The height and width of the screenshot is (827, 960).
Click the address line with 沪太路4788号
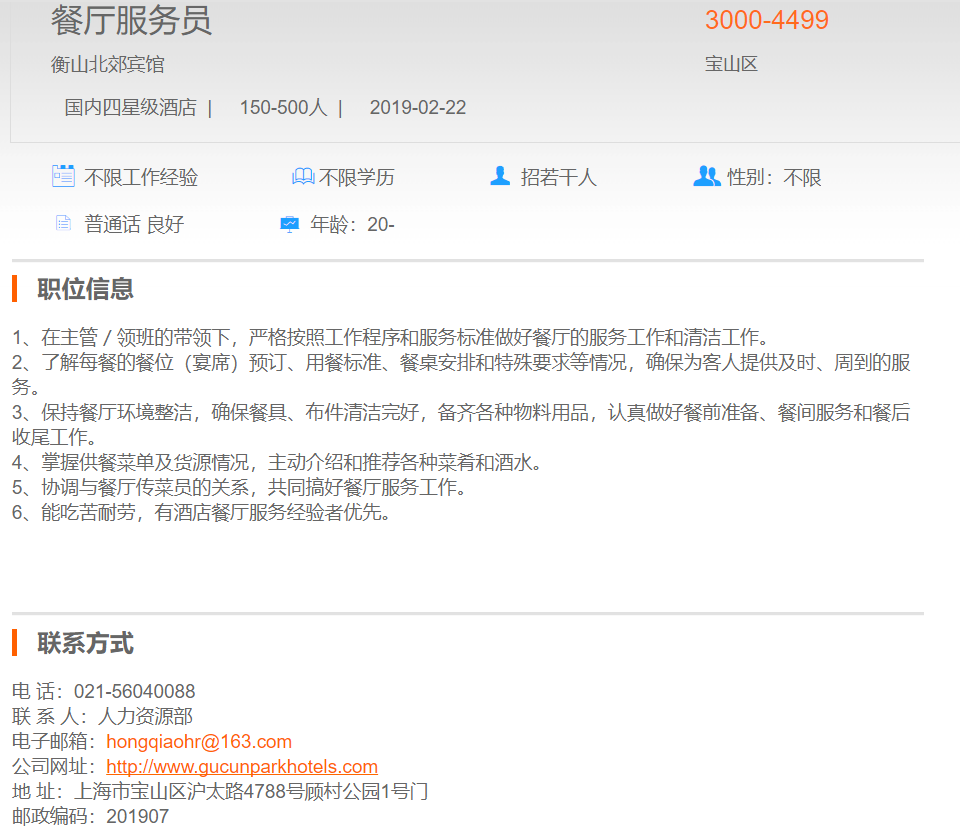[252, 791]
